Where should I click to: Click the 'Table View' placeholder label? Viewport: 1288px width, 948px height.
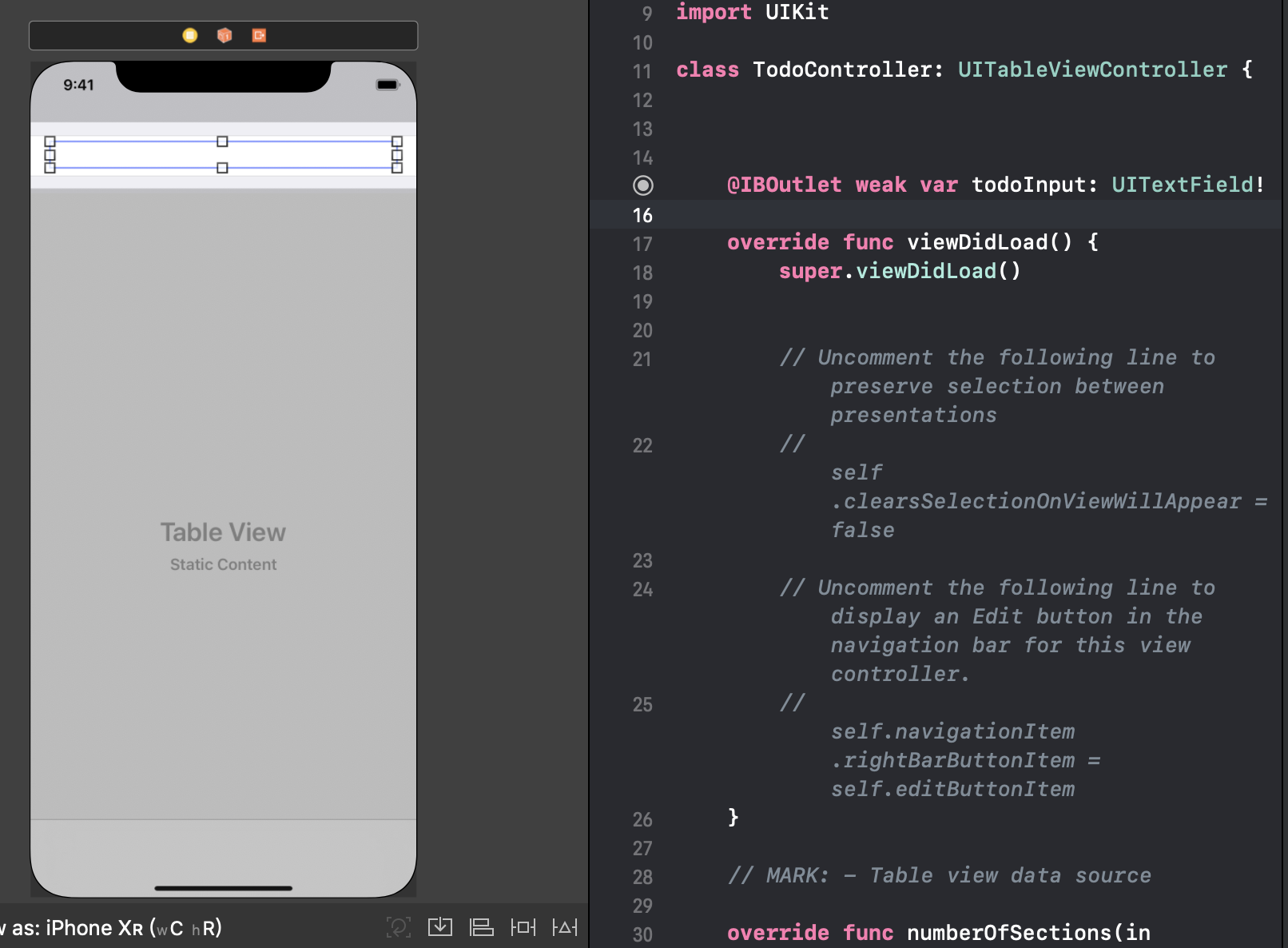click(223, 532)
